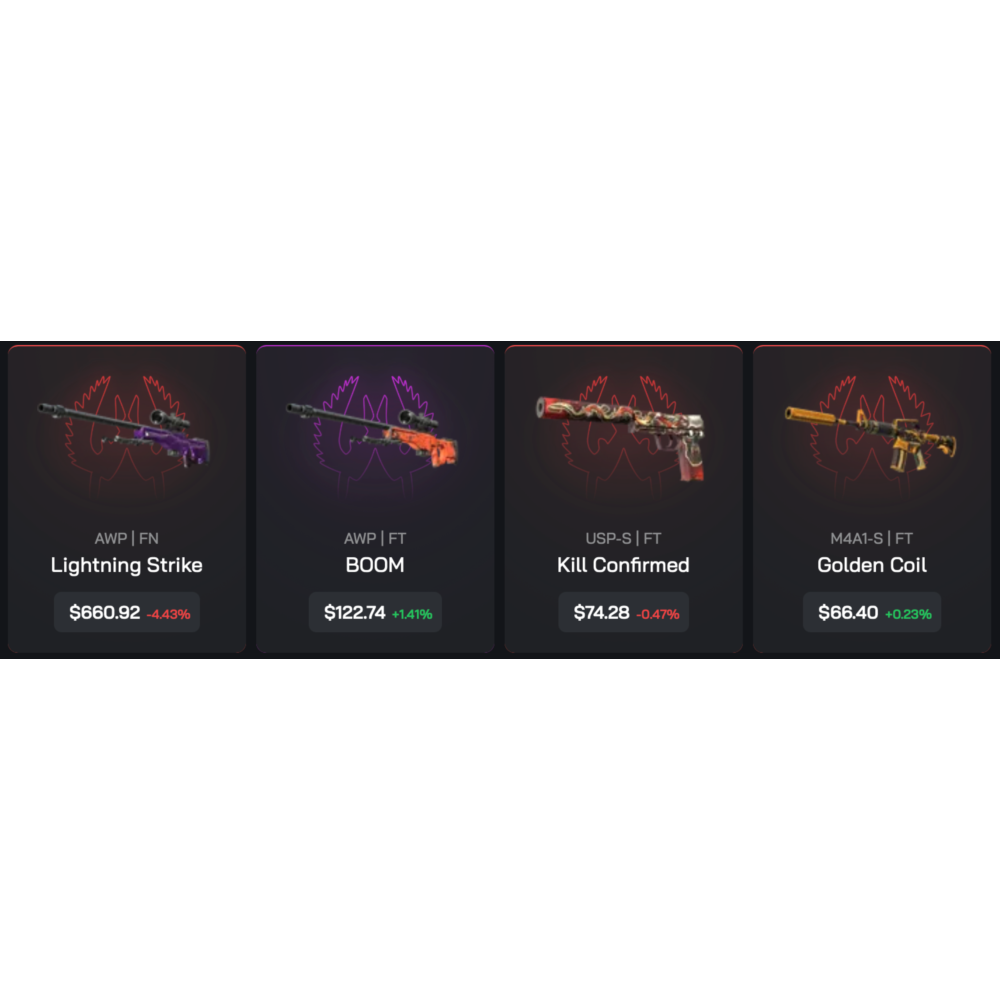Click the purple AWP Lightning Strike rifle image

coord(124,435)
